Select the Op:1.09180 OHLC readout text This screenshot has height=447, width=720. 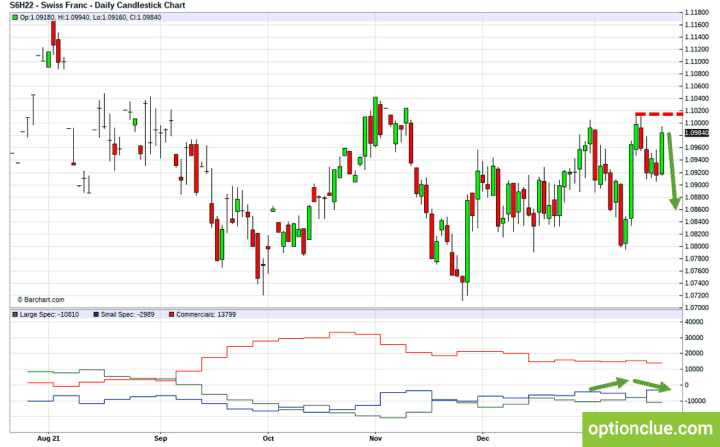[x=90, y=17]
